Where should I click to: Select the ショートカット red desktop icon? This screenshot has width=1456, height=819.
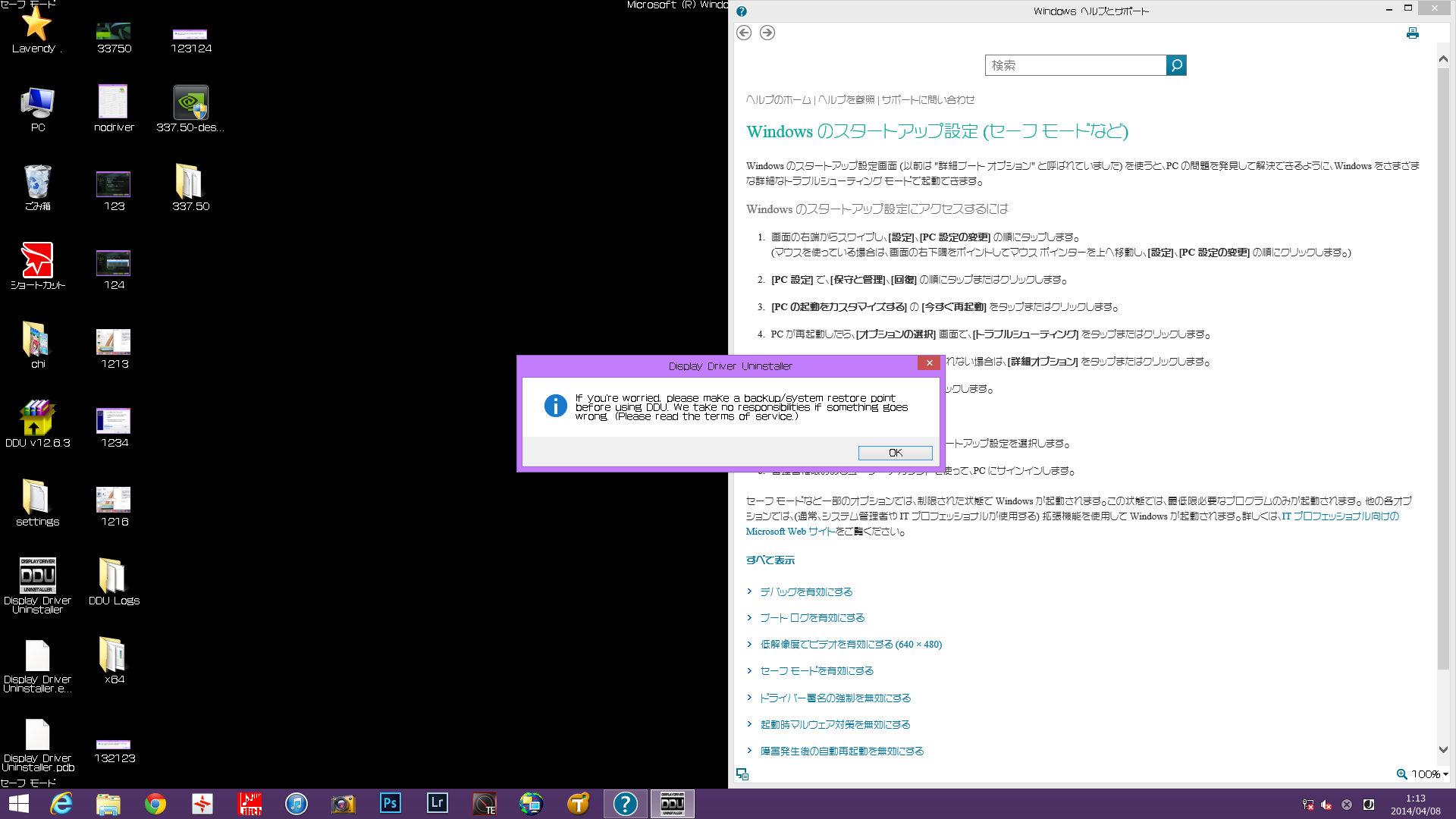[x=37, y=267]
